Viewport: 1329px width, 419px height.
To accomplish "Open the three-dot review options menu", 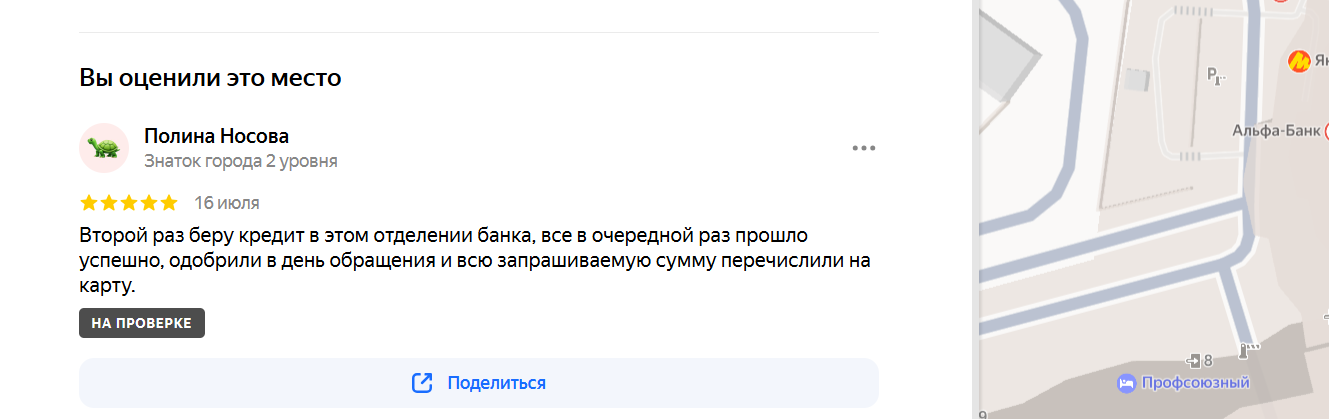I will [x=863, y=148].
